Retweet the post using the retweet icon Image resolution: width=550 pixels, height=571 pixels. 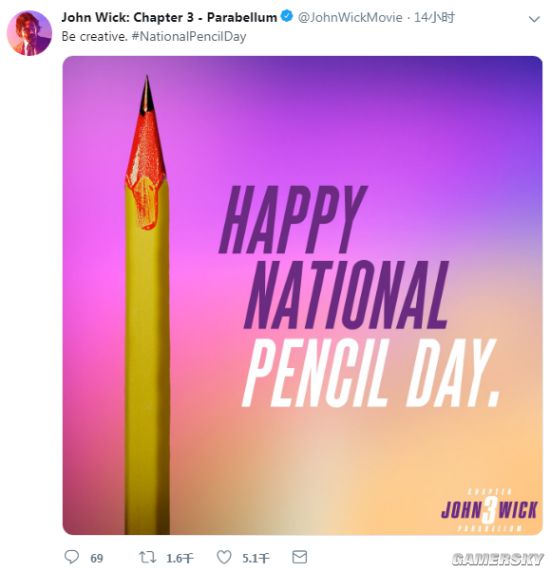tap(147, 557)
